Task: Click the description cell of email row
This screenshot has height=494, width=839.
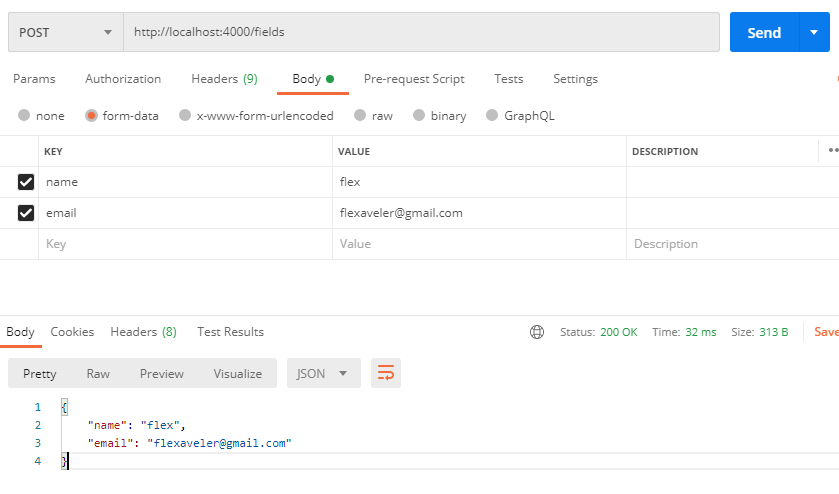Action: [733, 213]
